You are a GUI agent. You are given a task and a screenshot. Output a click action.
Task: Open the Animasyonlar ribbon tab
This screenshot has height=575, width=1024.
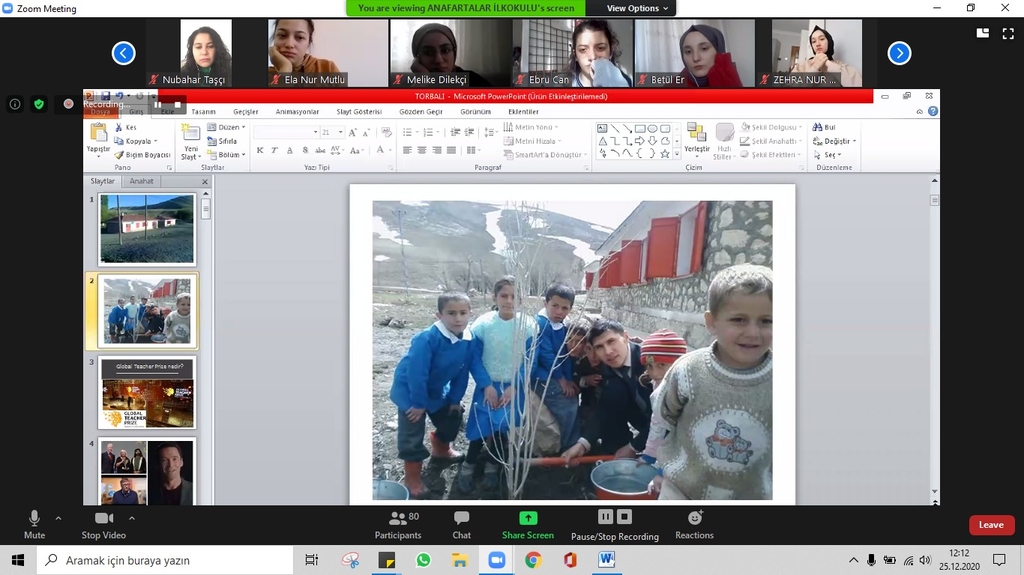pos(297,112)
